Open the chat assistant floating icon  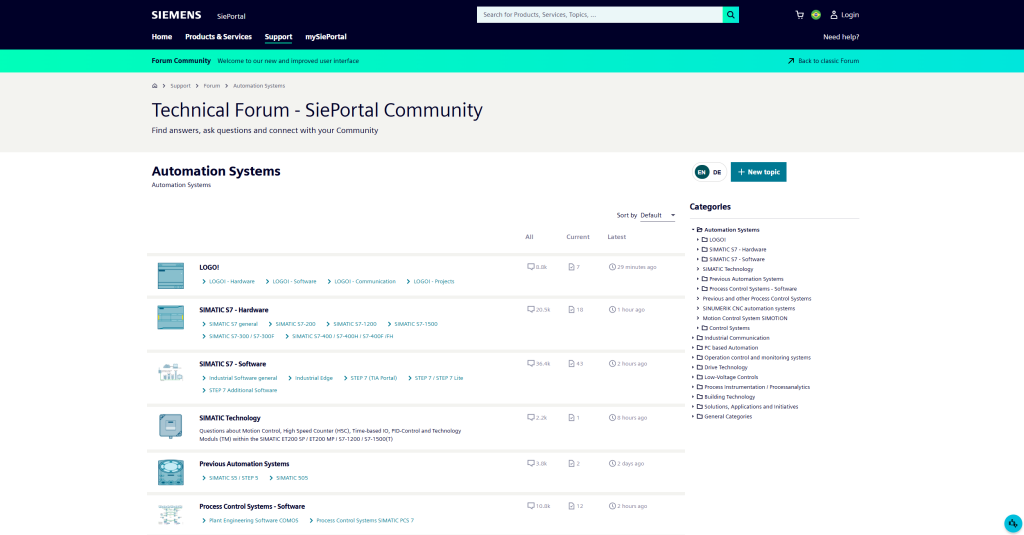click(x=1012, y=523)
